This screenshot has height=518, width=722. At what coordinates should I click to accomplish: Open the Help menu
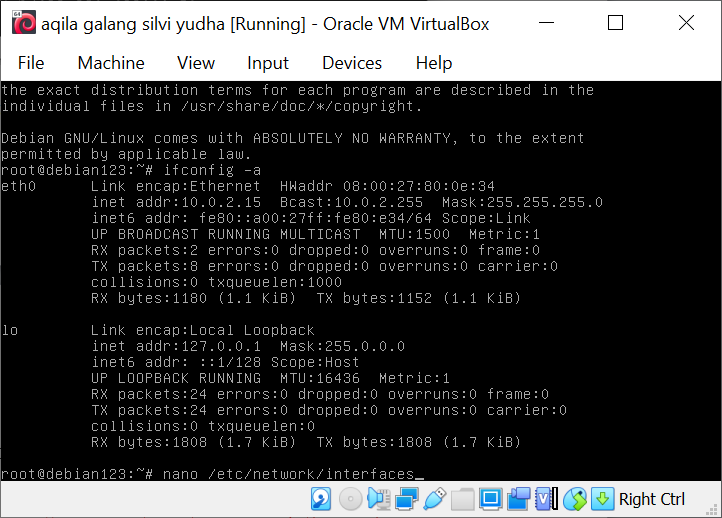(434, 63)
